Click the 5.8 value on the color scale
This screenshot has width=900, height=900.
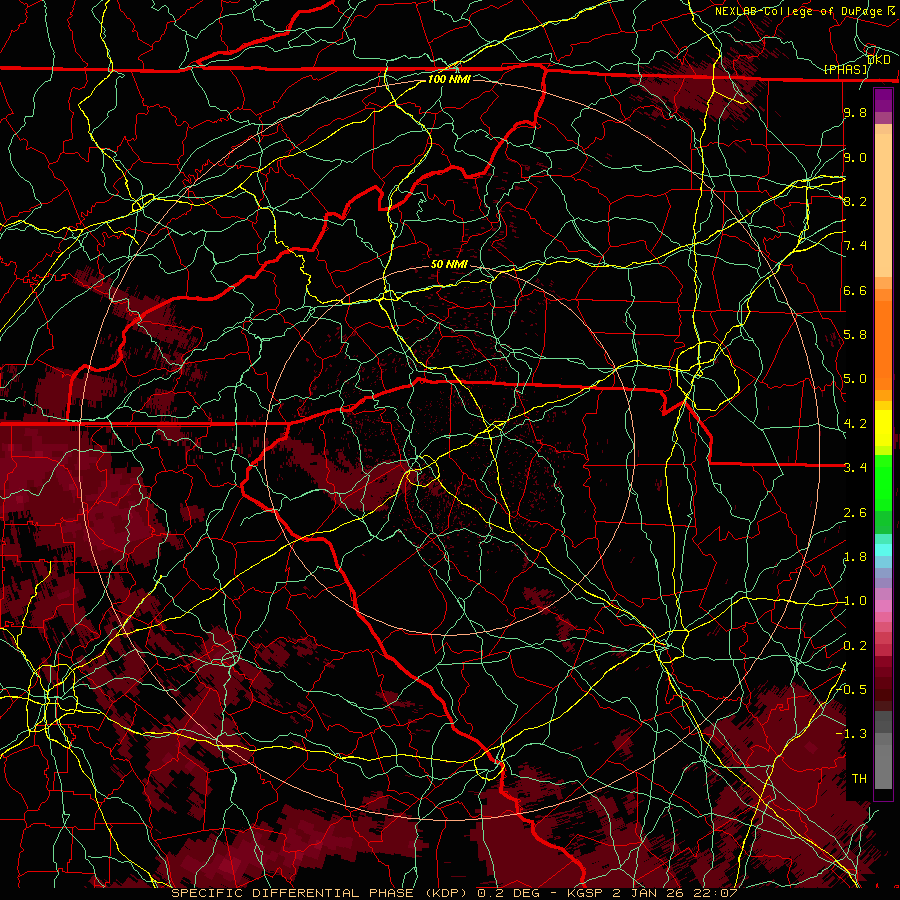coord(855,335)
